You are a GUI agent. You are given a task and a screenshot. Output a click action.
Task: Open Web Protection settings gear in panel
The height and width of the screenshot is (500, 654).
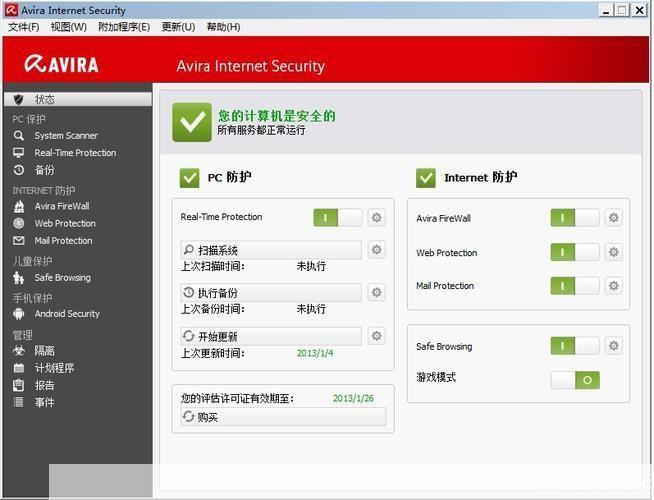pos(614,252)
